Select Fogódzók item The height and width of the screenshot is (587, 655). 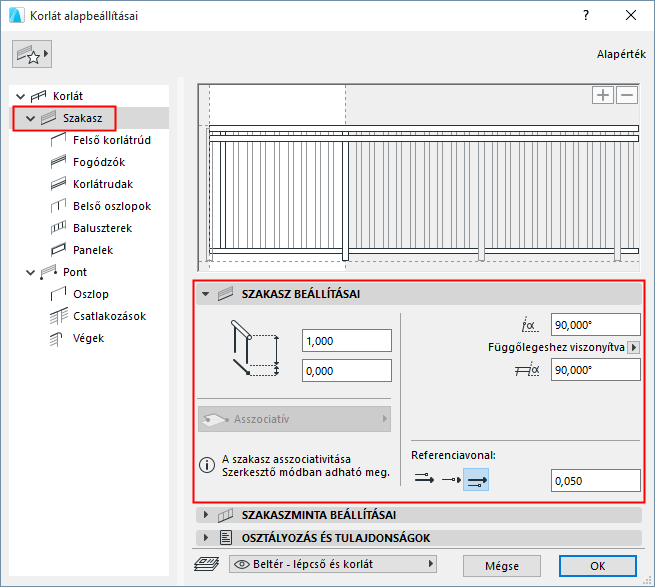(99, 162)
